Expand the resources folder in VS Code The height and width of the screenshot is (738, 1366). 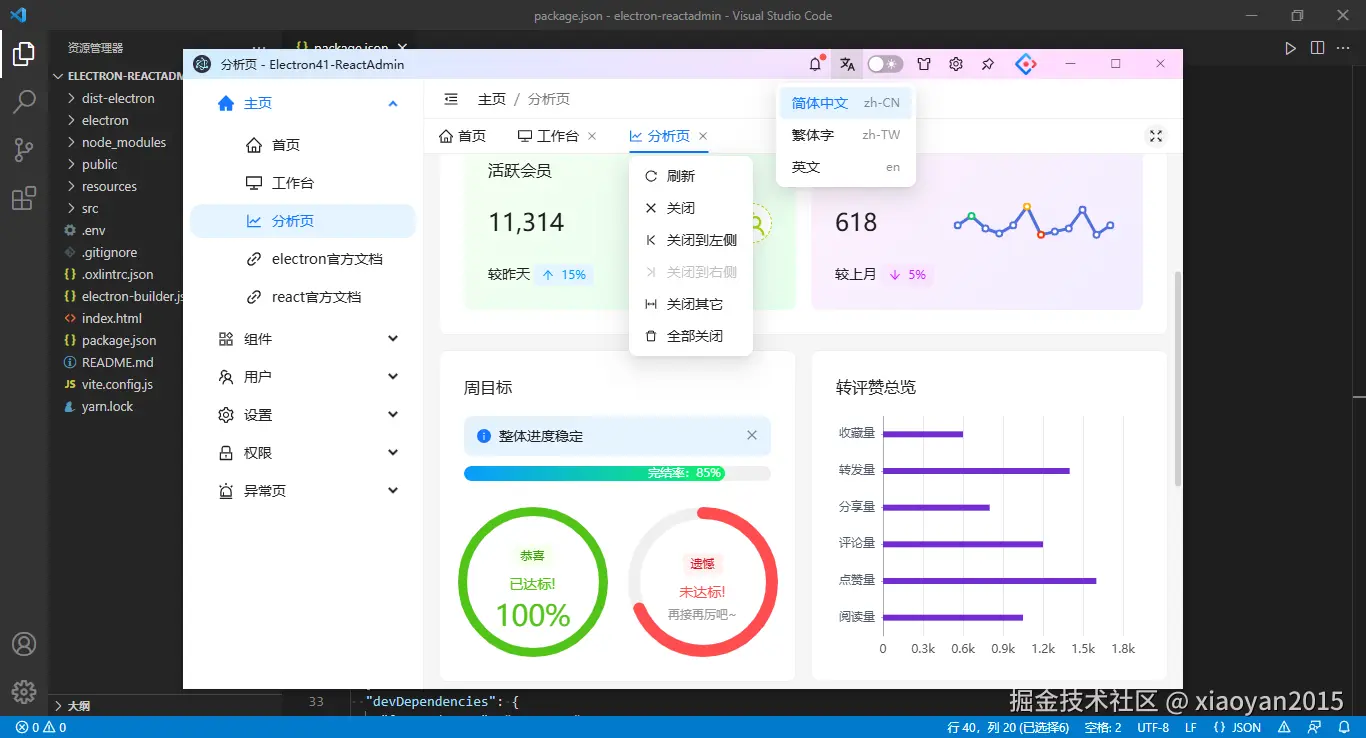tap(116, 186)
